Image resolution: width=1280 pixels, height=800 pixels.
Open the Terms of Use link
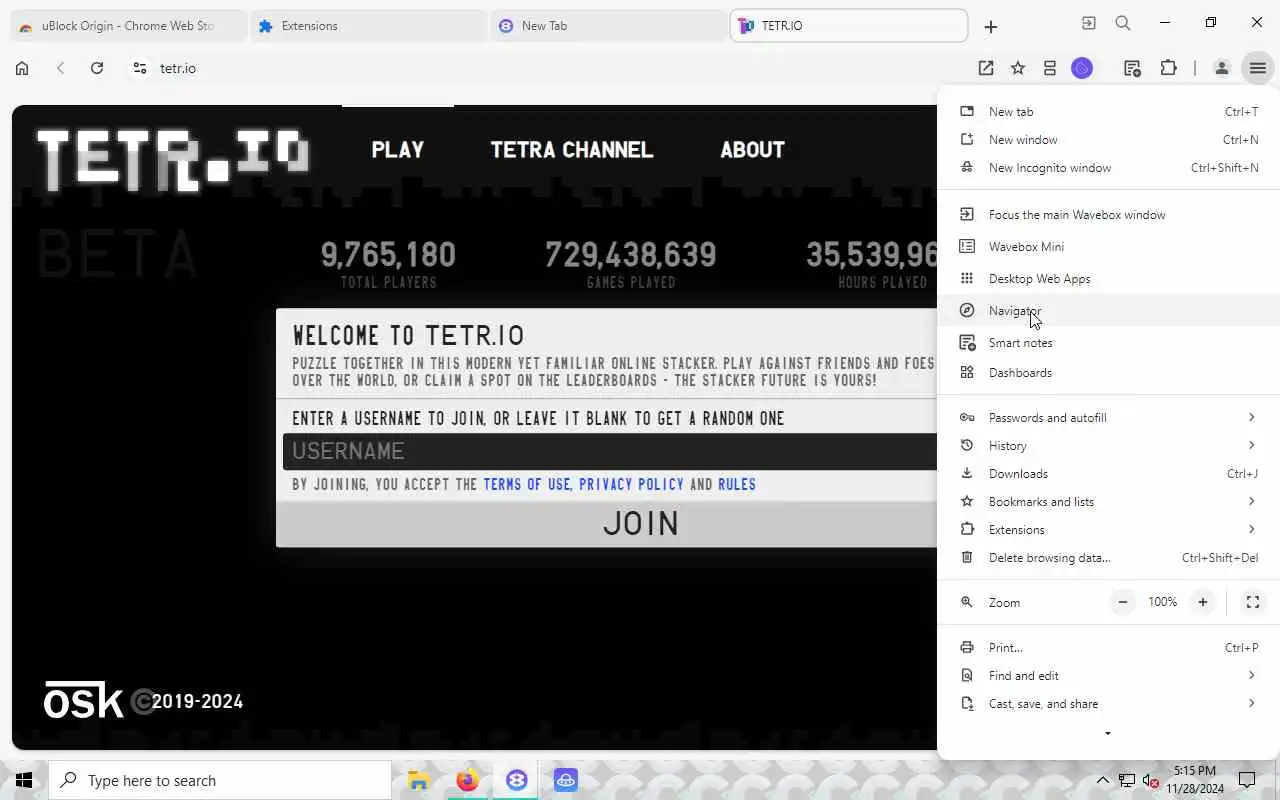coord(526,484)
